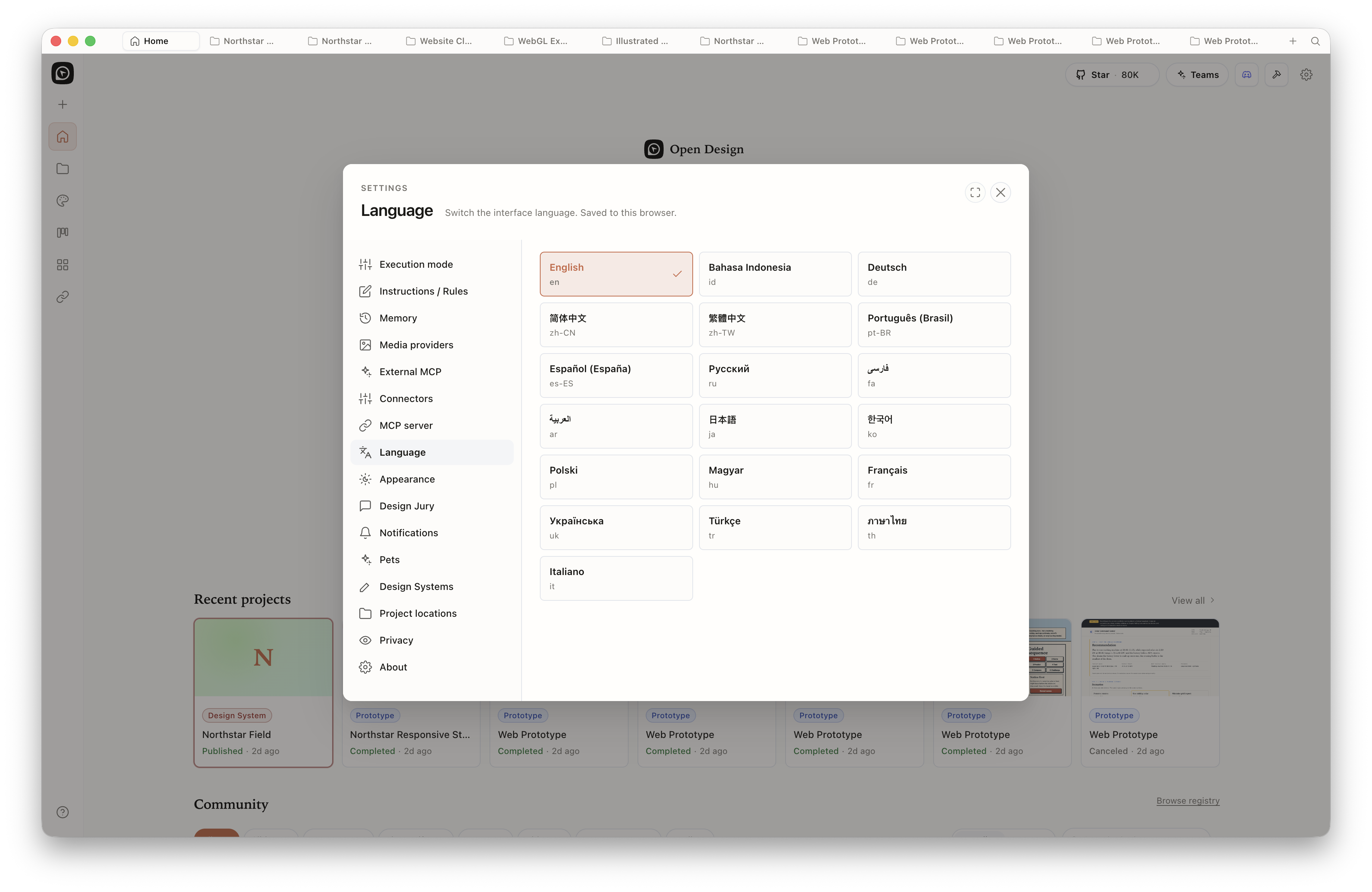Open Memory settings section
The height and width of the screenshot is (892, 1372).
click(x=431, y=318)
